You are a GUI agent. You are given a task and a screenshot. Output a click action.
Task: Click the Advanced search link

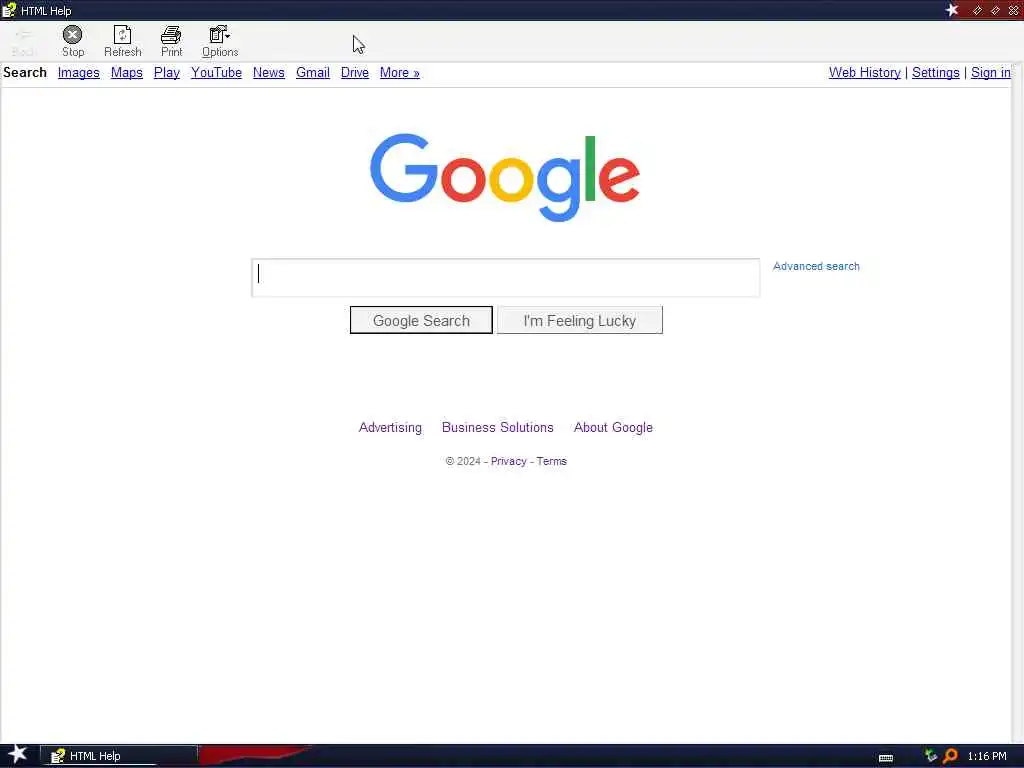click(816, 266)
